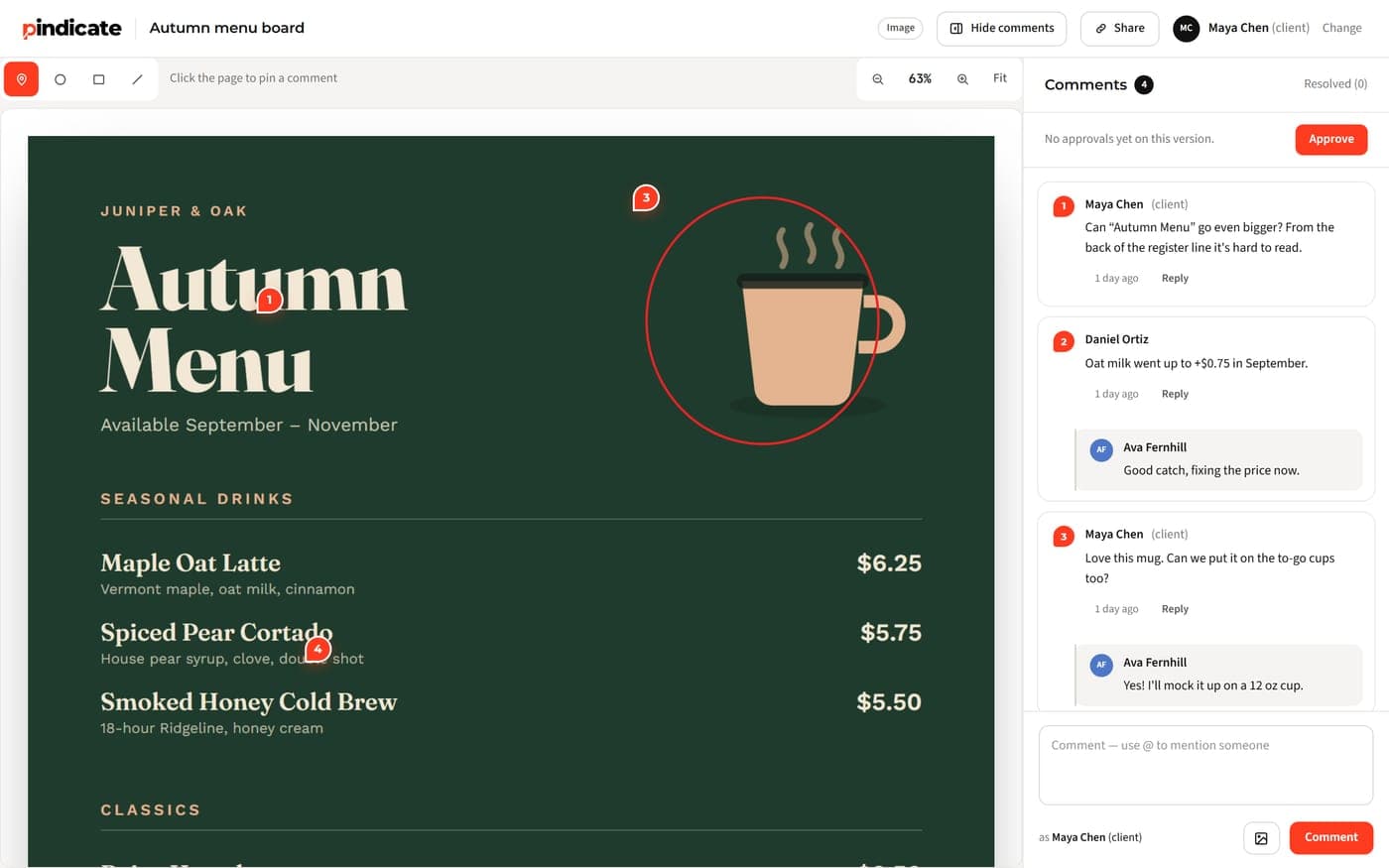Click the coffee mug illustration
Image resolution: width=1389 pixels, height=868 pixels.
[x=817, y=319]
